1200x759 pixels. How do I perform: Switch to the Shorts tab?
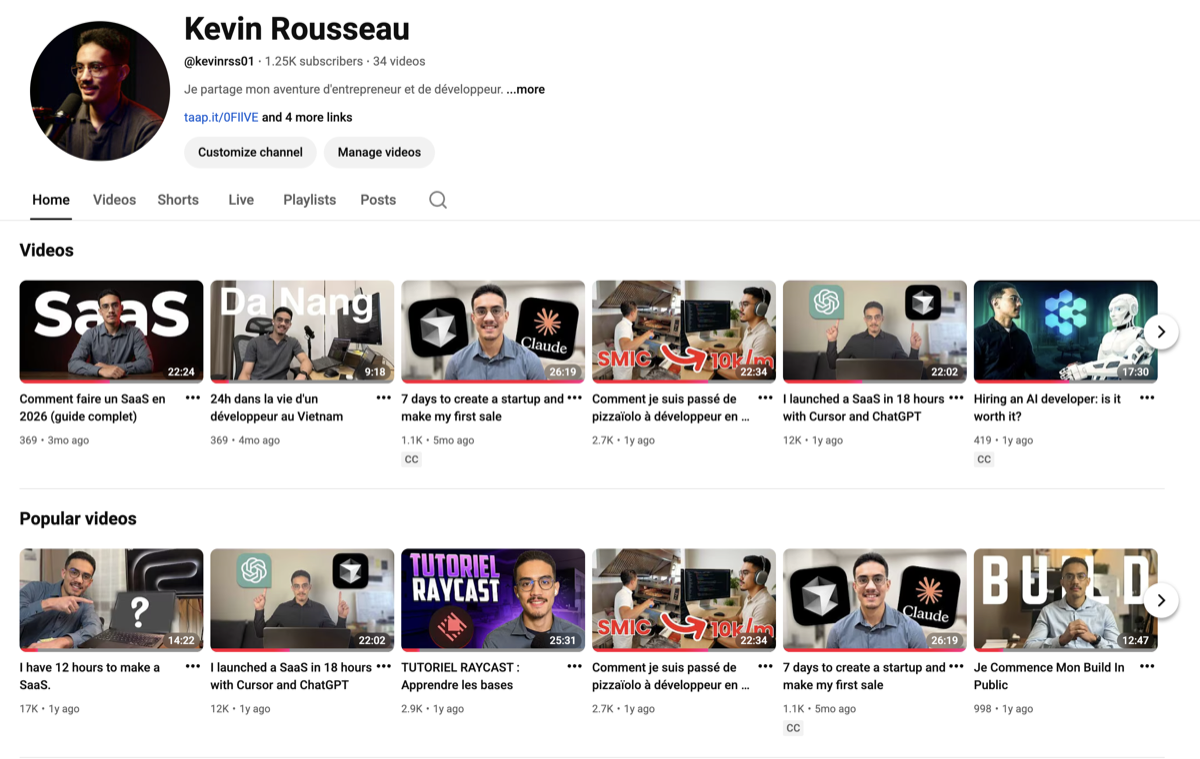178,200
